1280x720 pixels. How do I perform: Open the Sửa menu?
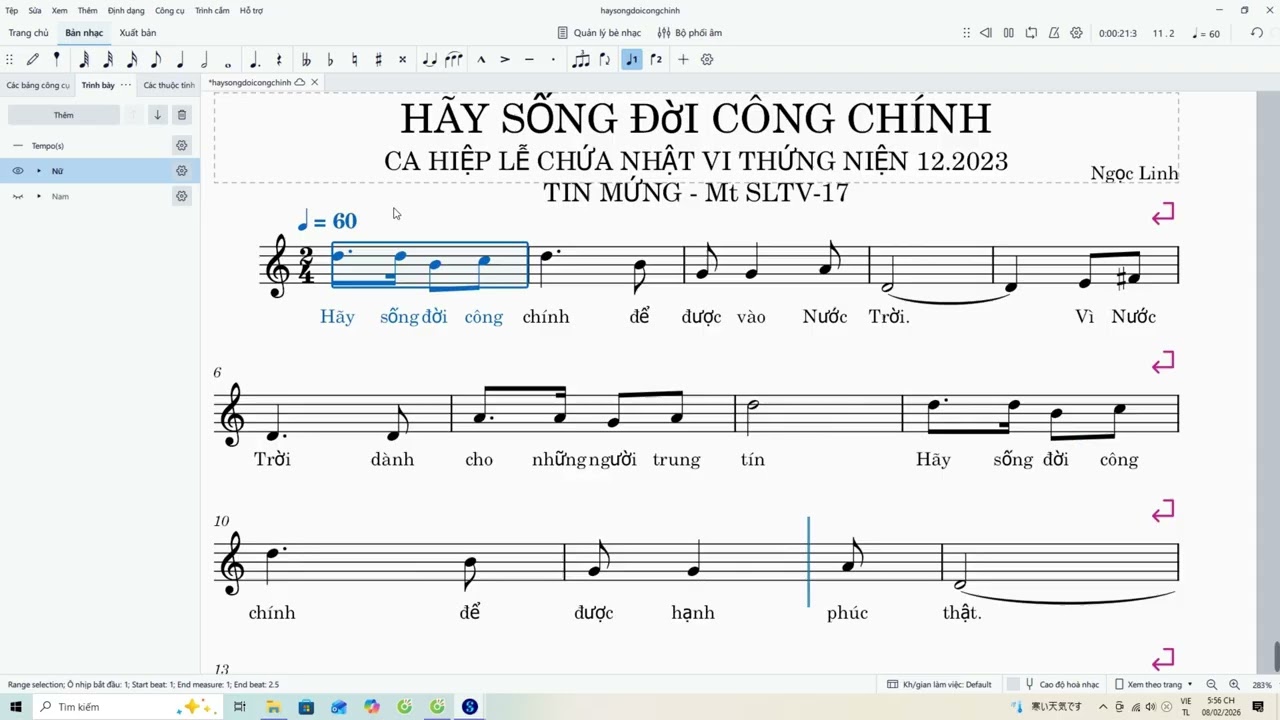tap(35, 10)
